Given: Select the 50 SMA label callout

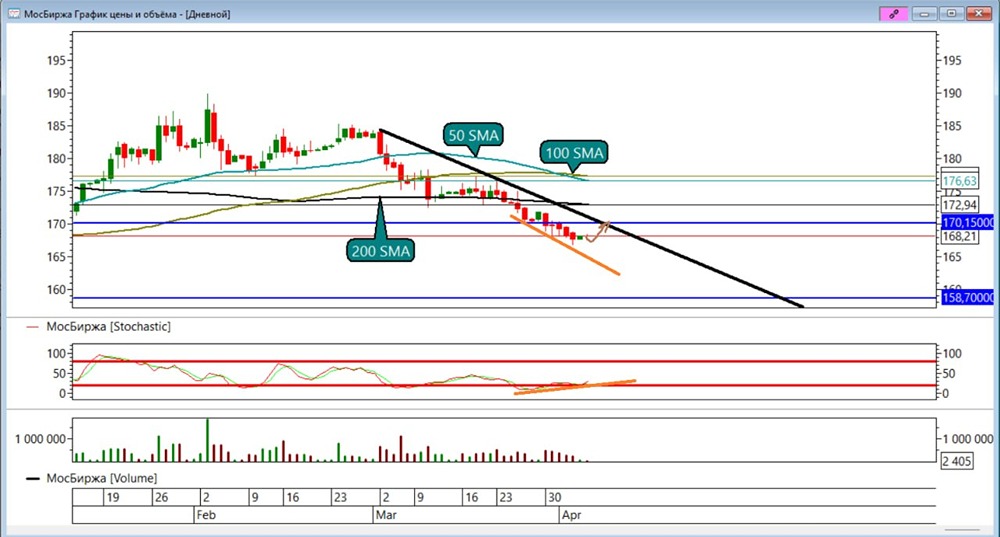Looking at the screenshot, I should pyautogui.click(x=473, y=135).
